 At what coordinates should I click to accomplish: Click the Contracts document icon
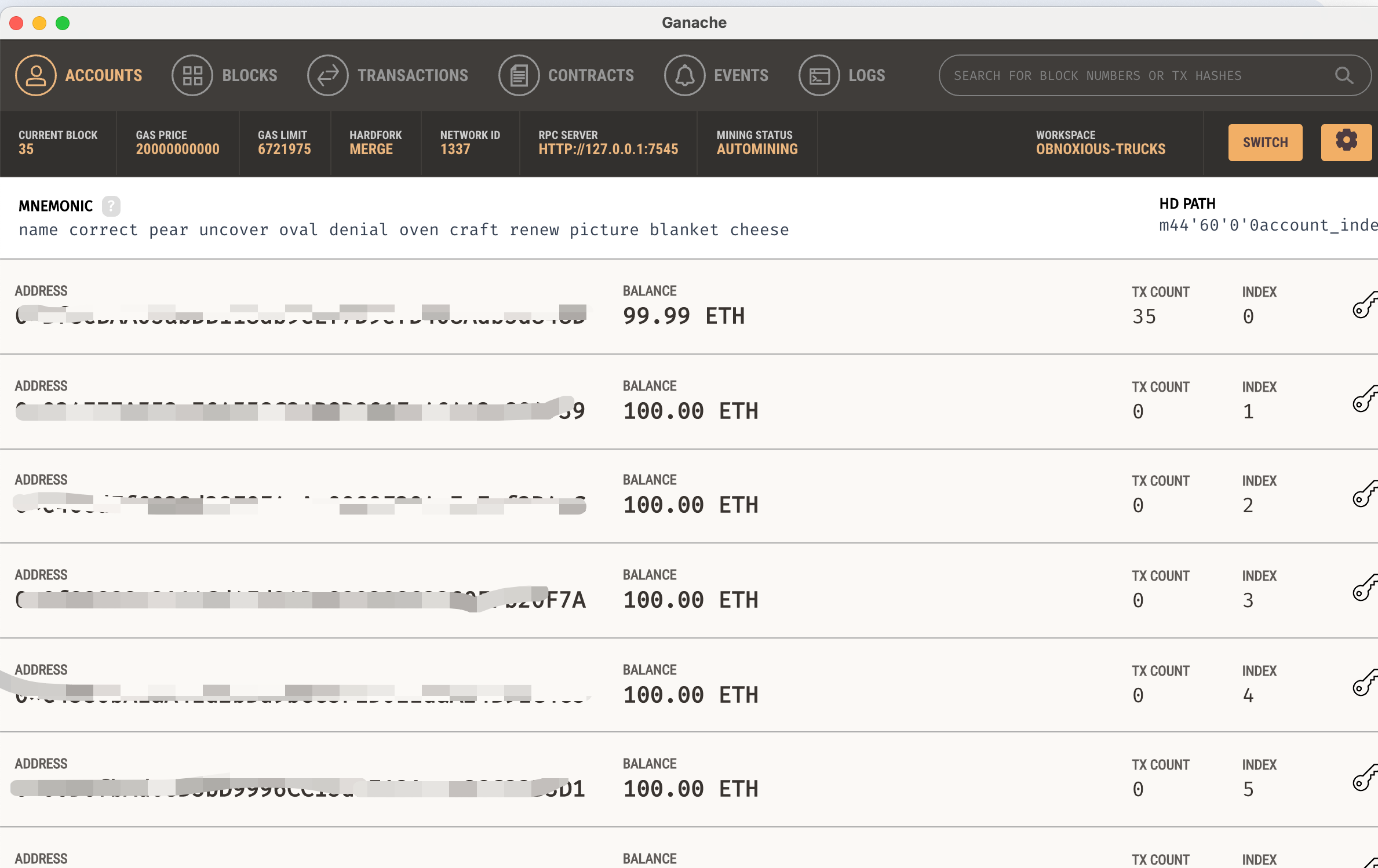coord(519,75)
